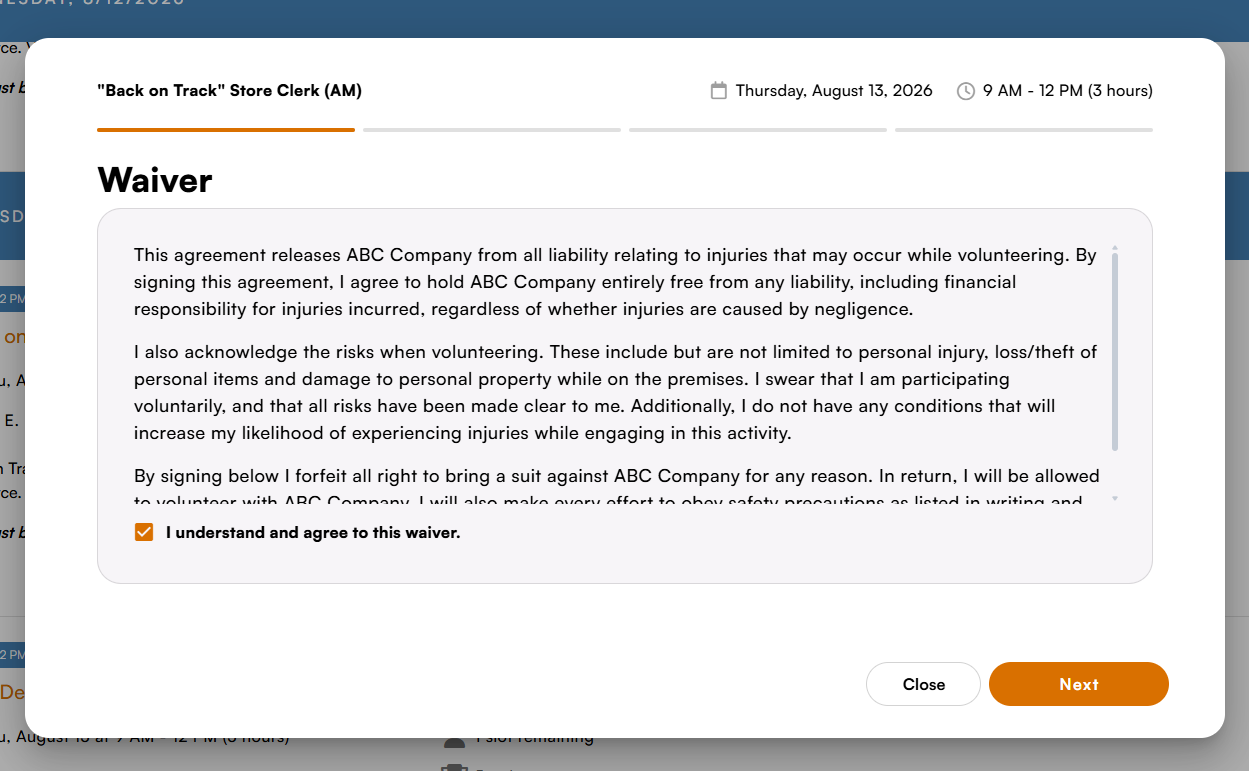Select the third progress step bar
Image resolution: width=1249 pixels, height=771 pixels.
coord(758,130)
